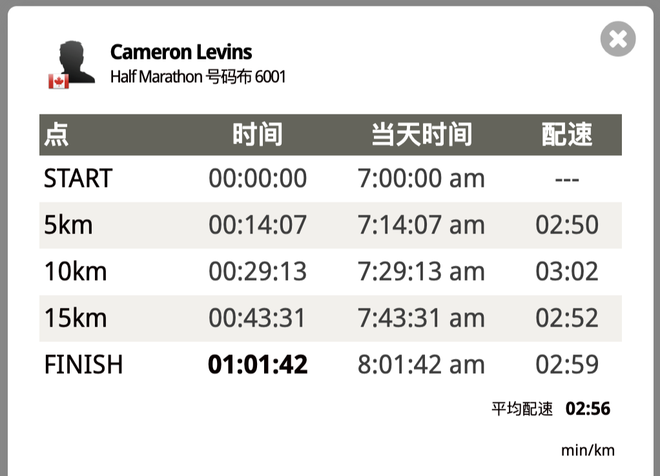The width and height of the screenshot is (660, 476).
Task: Select the name Cameron Levins
Action: click(181, 52)
